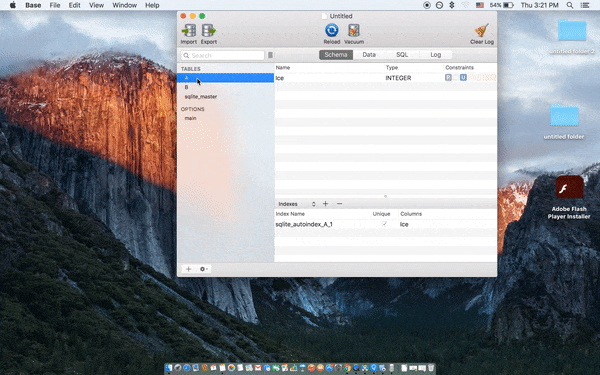
Task: Click the US flag input source icon
Action: point(480,5)
